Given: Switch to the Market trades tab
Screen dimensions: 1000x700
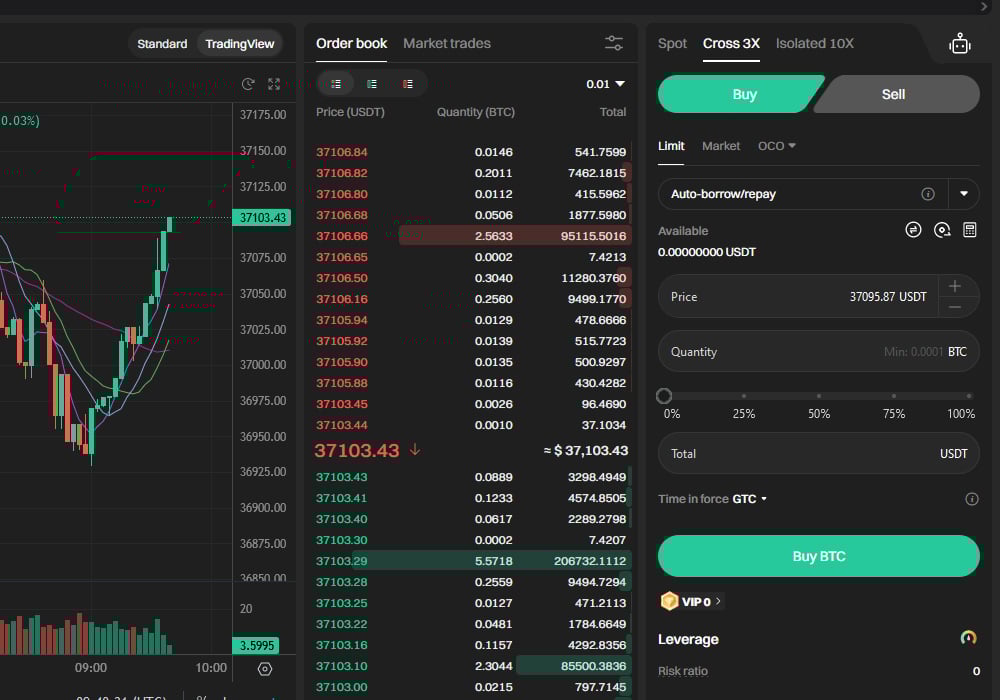Looking at the screenshot, I should (447, 43).
